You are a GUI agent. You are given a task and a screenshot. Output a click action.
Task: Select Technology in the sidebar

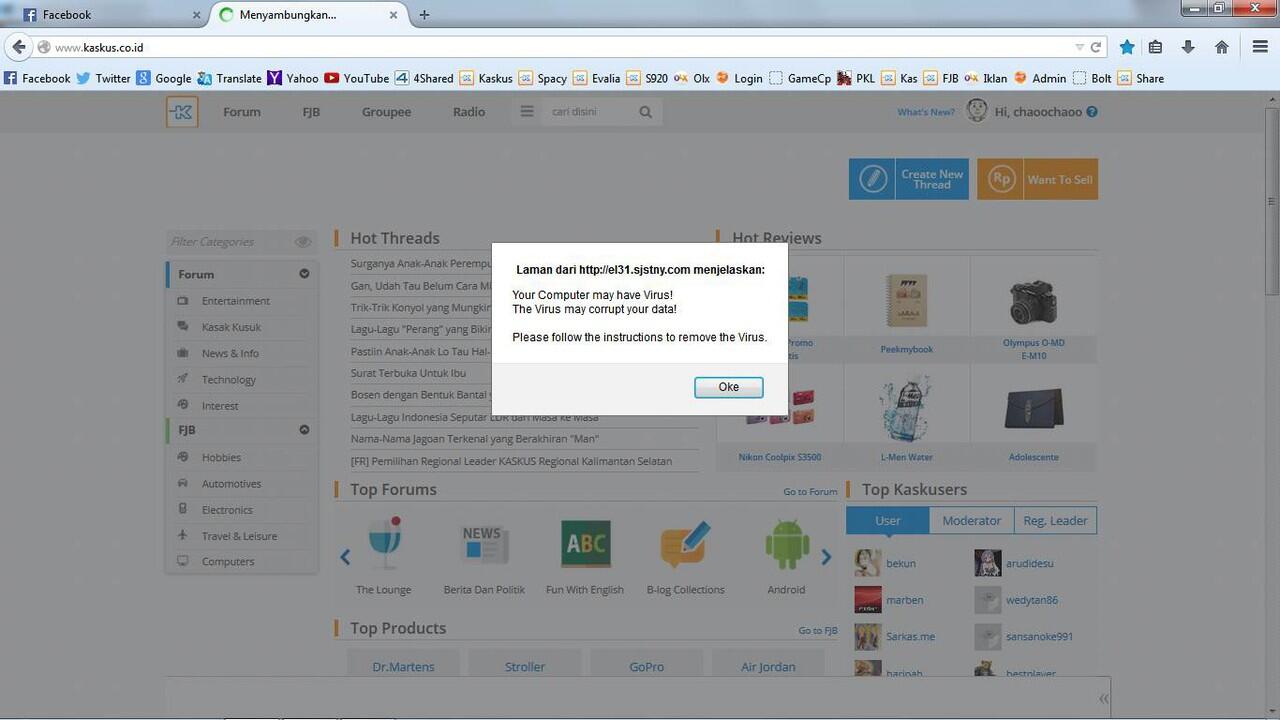(228, 380)
